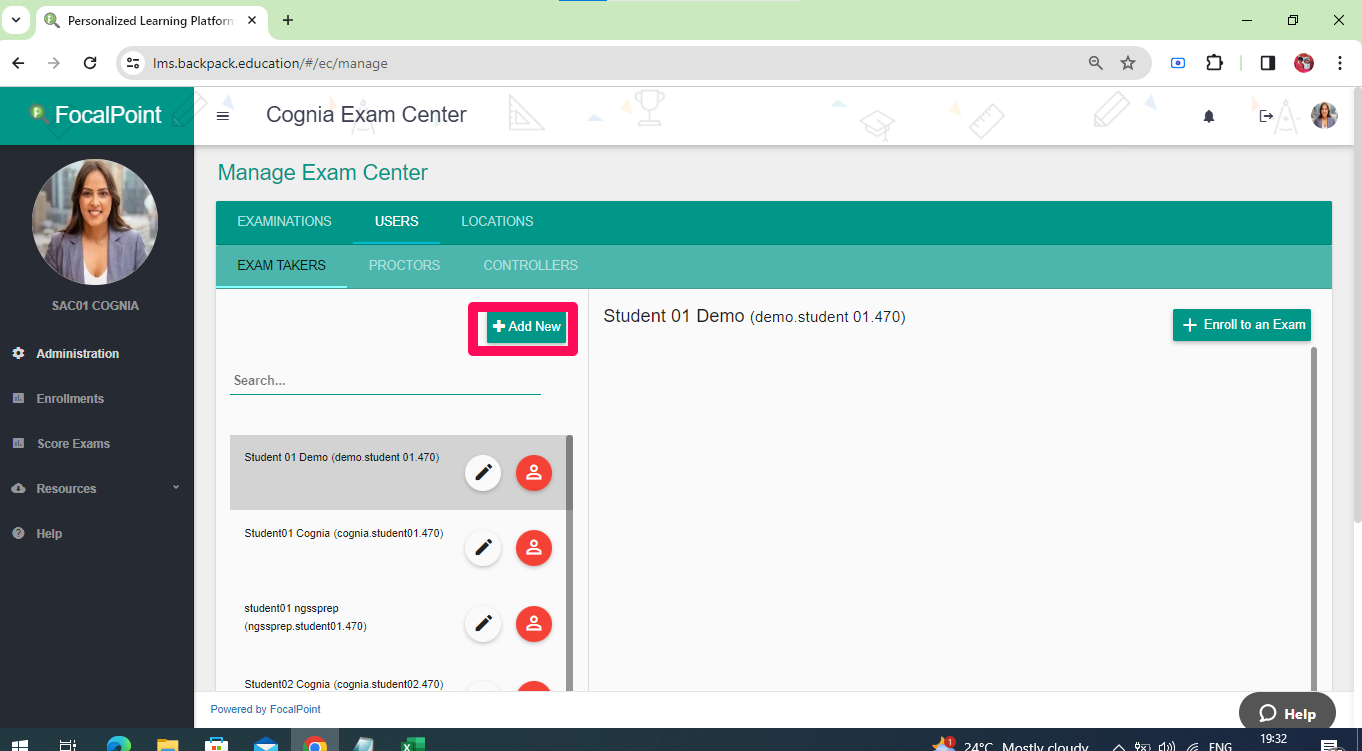Open the Windows Start menu
The height and width of the screenshot is (751, 1362).
coord(20,745)
